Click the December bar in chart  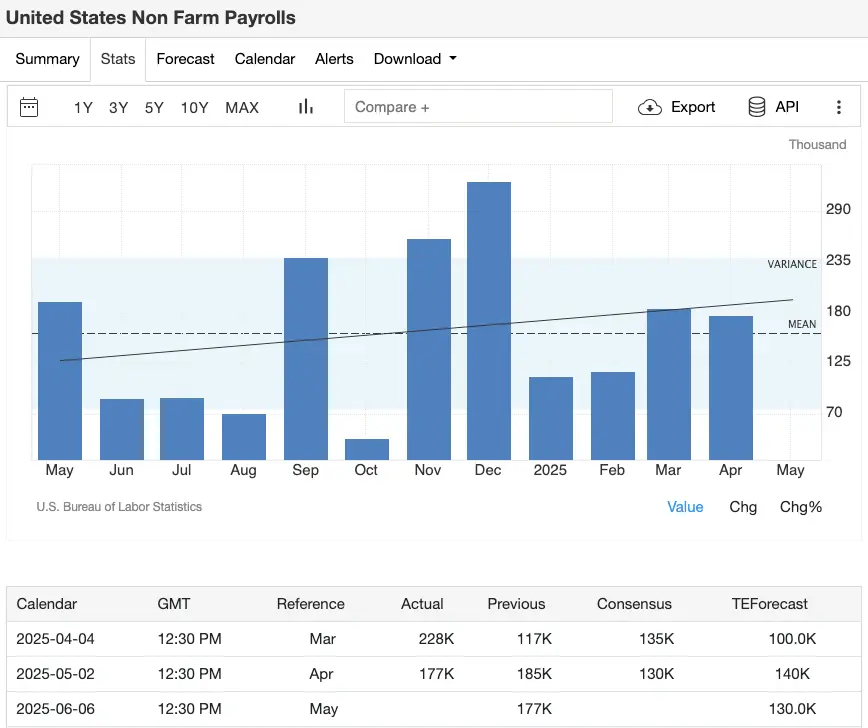489,320
